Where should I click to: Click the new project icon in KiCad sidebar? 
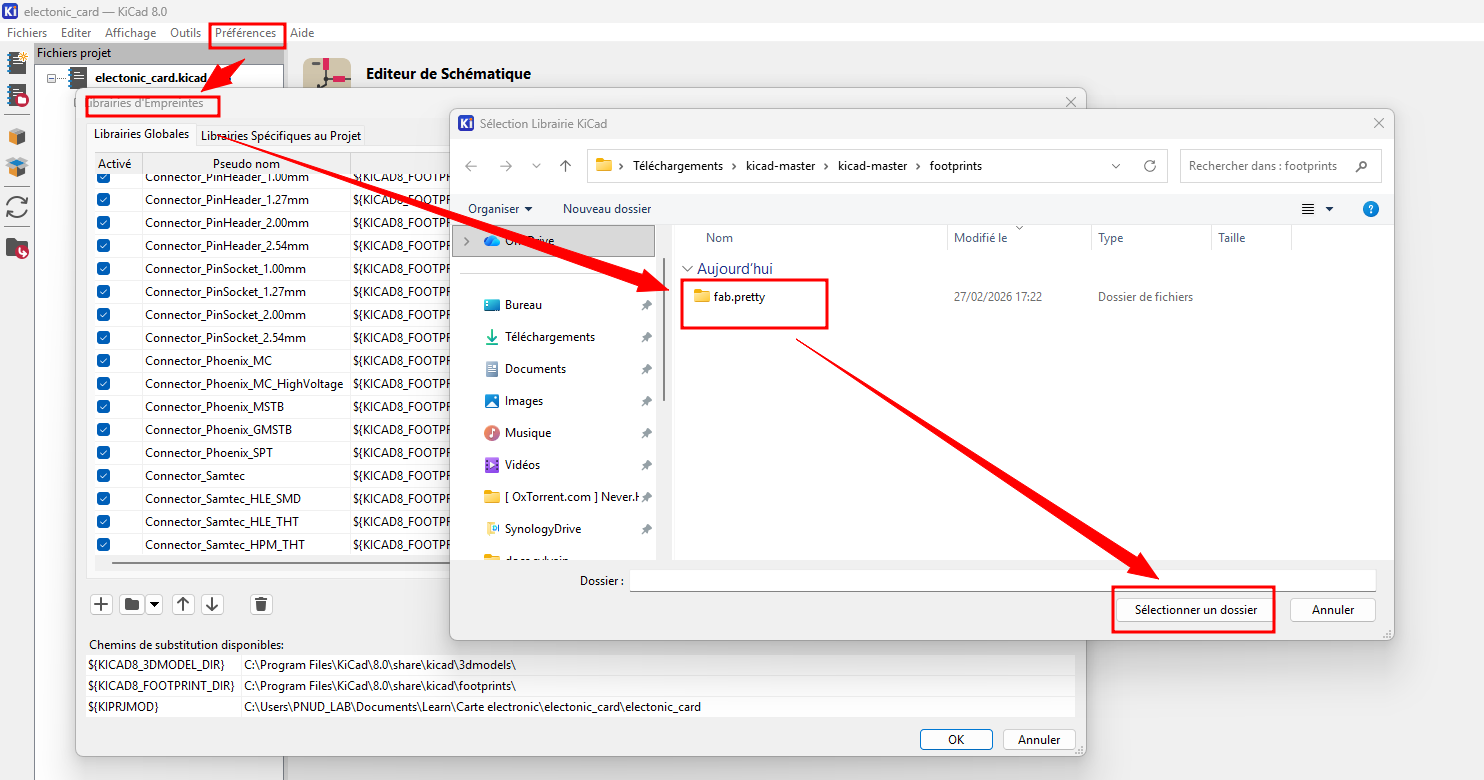coord(17,63)
